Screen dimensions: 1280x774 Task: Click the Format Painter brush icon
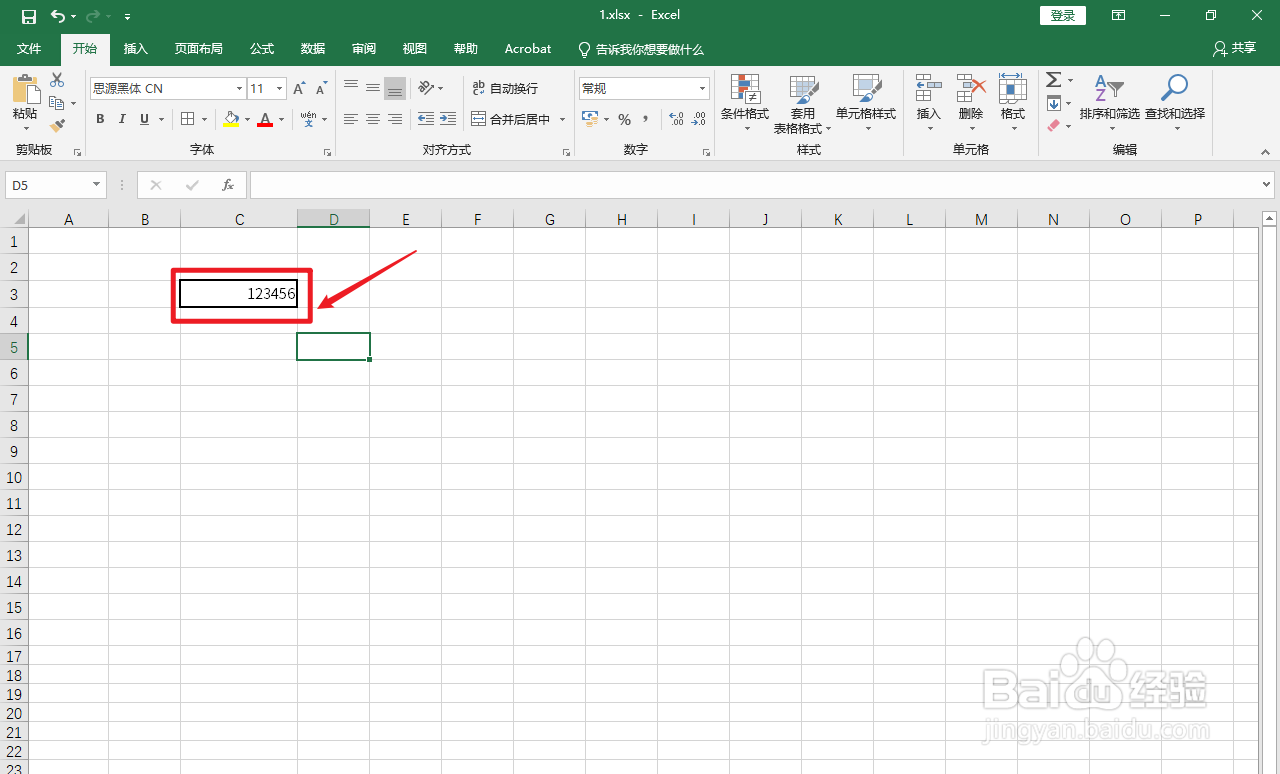coord(57,126)
